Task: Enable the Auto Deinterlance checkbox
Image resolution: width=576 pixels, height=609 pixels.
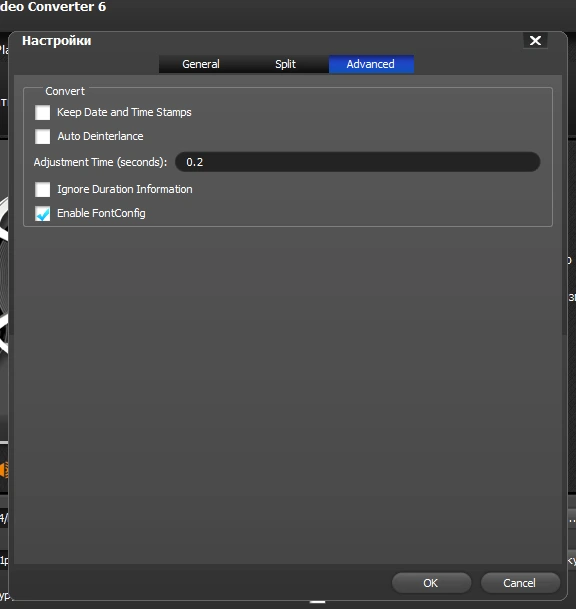Action: coord(42,136)
